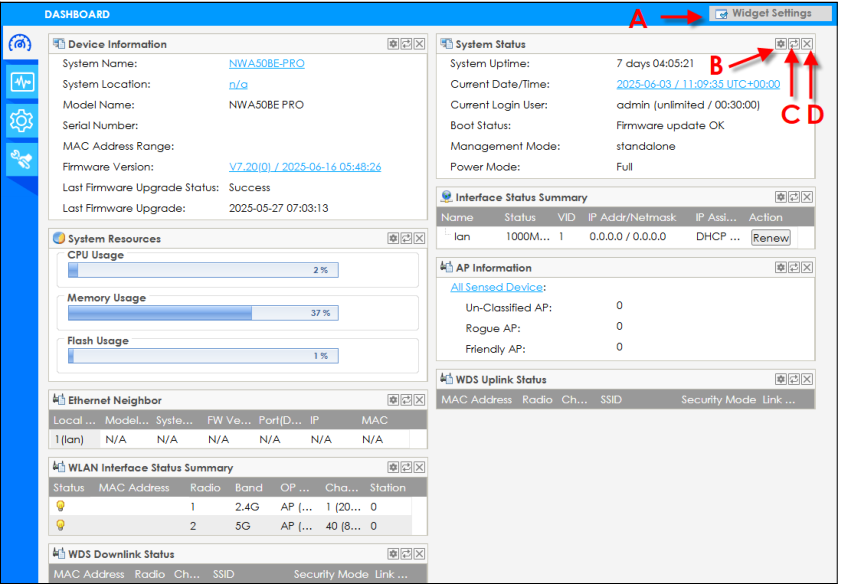
Task: Click the Widget Settings button
Action: click(770, 14)
